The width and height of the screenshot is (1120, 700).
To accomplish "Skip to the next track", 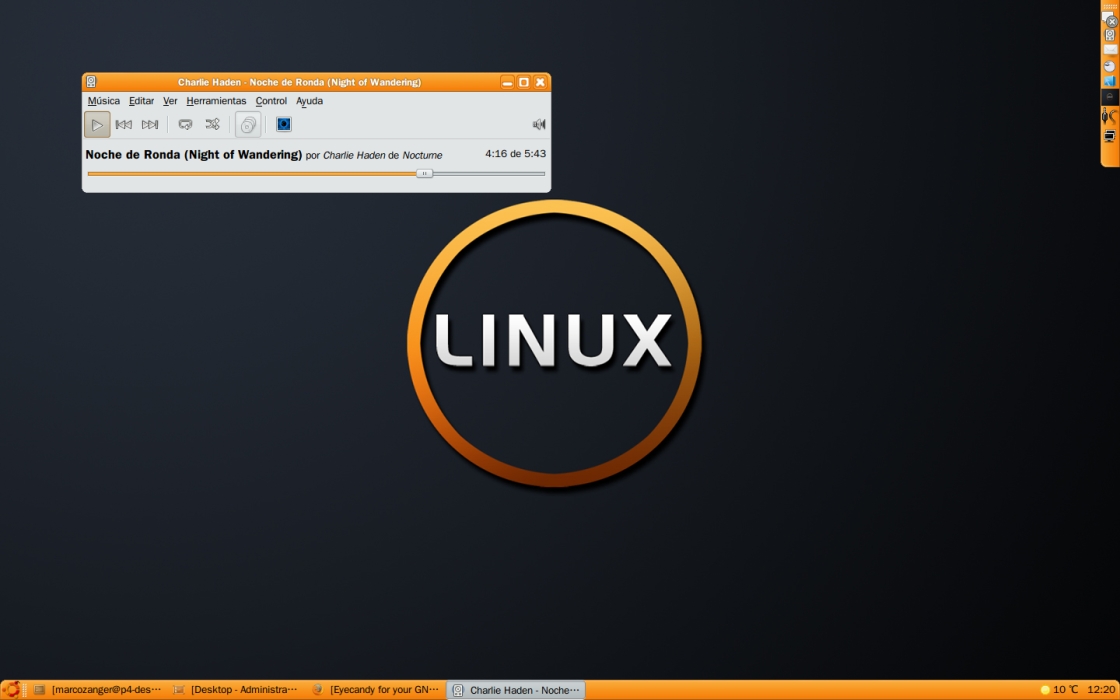I will point(149,124).
